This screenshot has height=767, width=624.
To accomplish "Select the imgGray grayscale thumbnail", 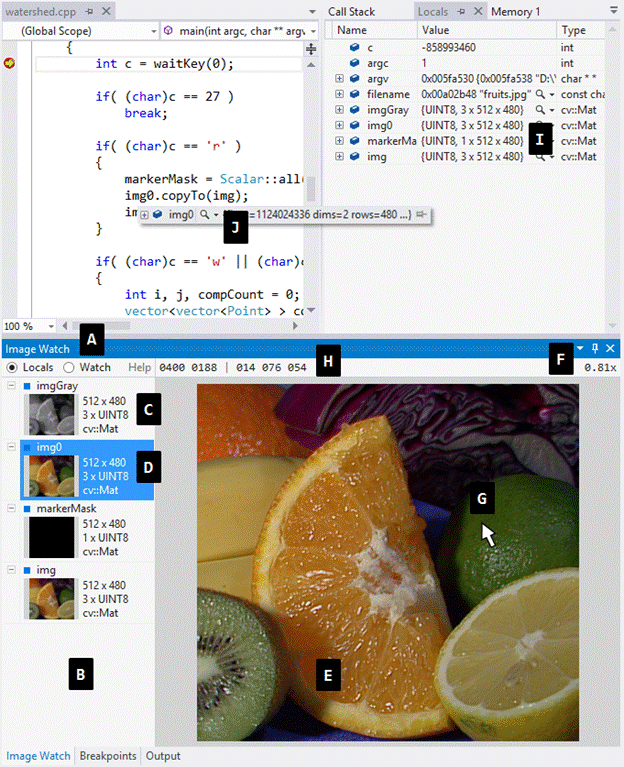I will [x=51, y=415].
